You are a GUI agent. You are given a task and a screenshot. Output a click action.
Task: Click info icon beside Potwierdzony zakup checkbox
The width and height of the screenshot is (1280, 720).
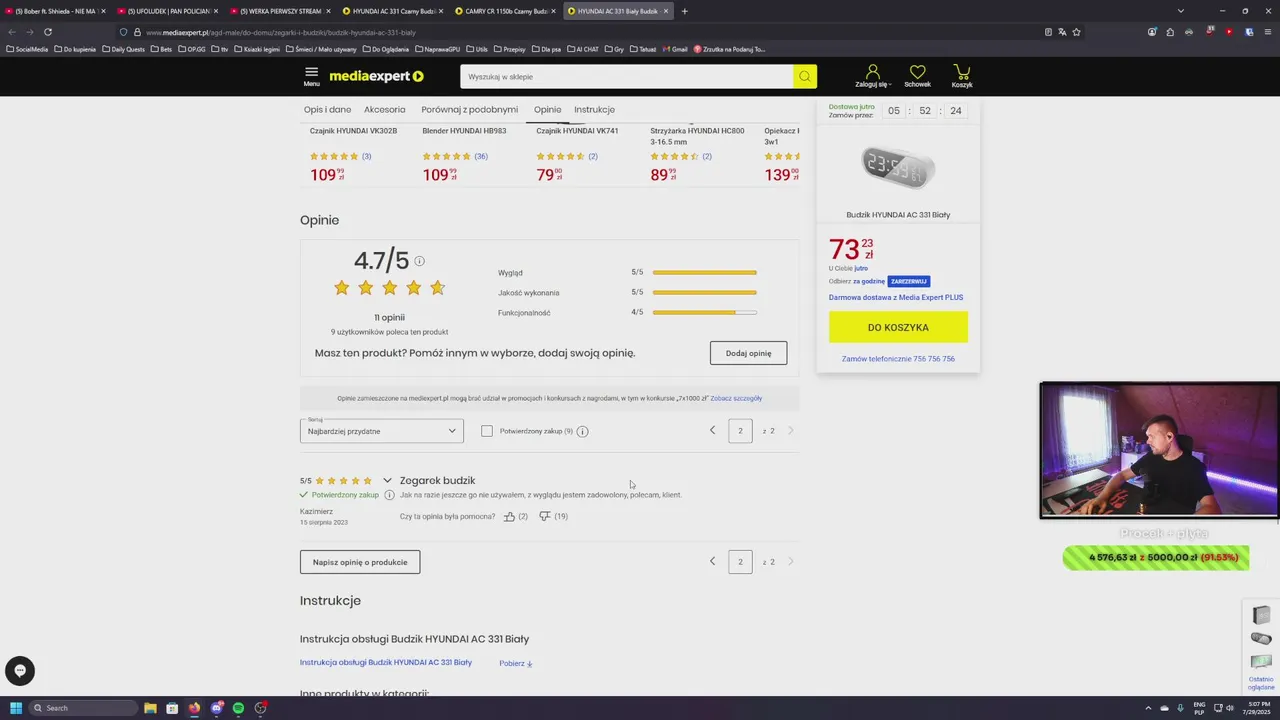583,431
